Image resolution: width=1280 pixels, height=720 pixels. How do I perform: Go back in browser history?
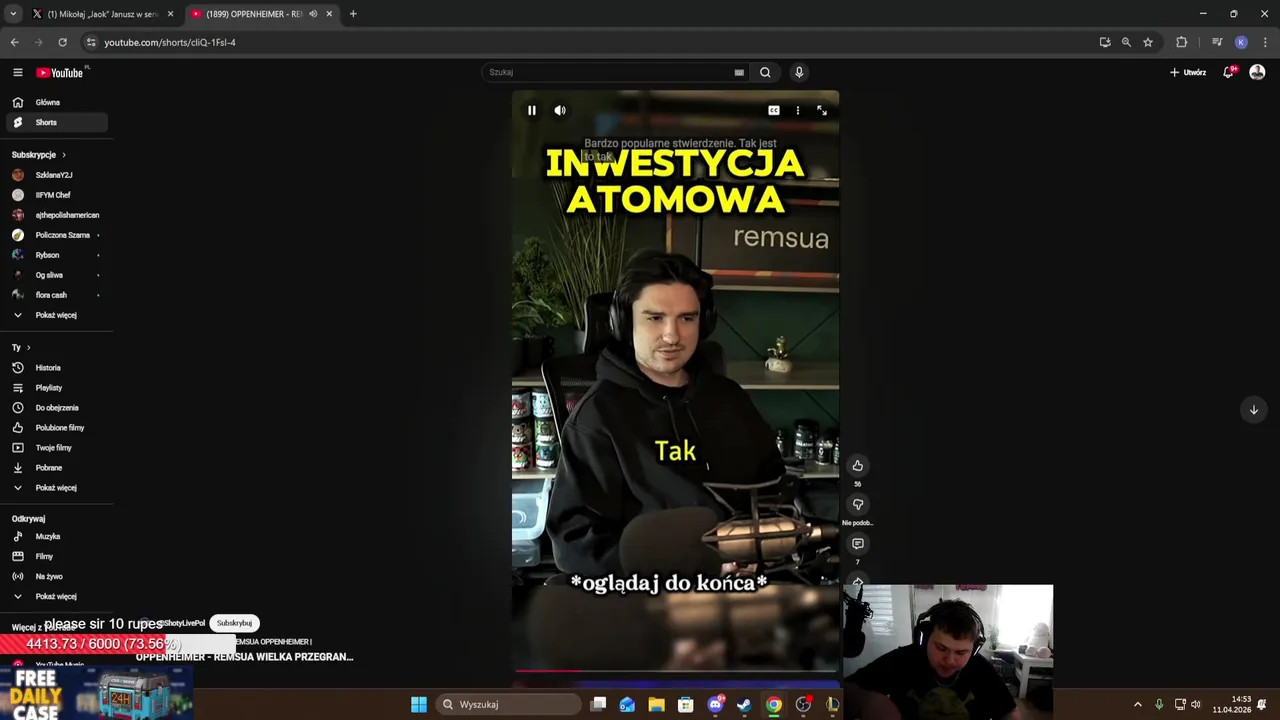(x=14, y=42)
